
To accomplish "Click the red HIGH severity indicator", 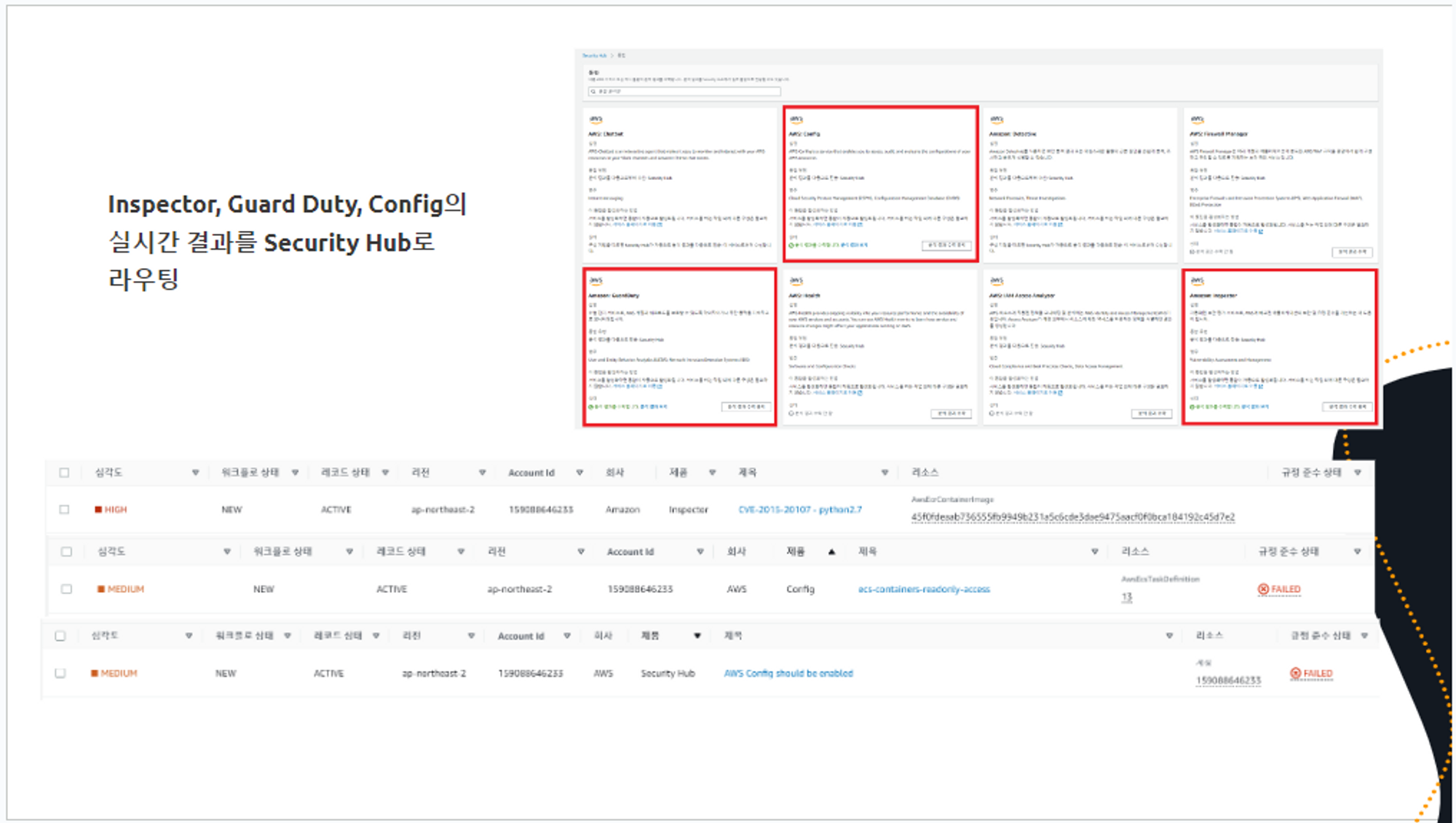I will (98, 510).
